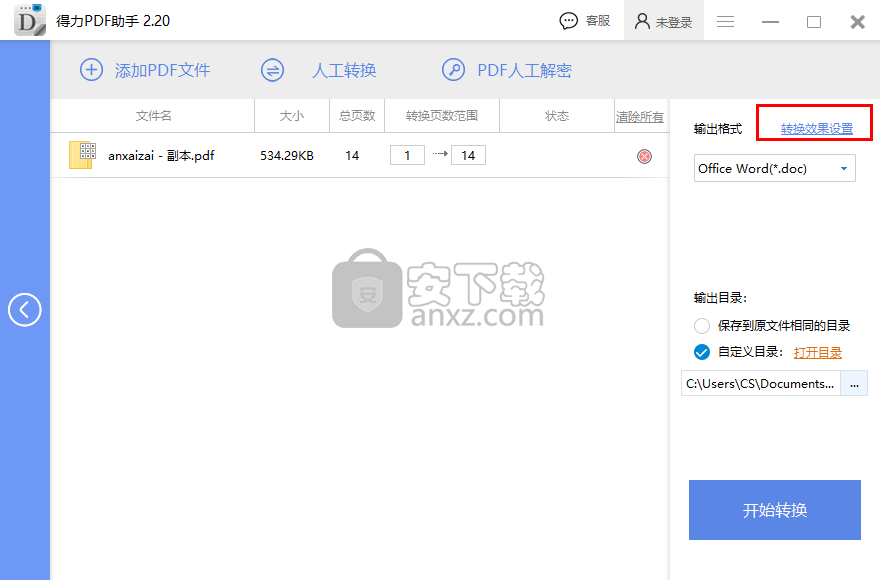Close the 得力PDF助手 window
This screenshot has width=880, height=580.
click(x=858, y=22)
